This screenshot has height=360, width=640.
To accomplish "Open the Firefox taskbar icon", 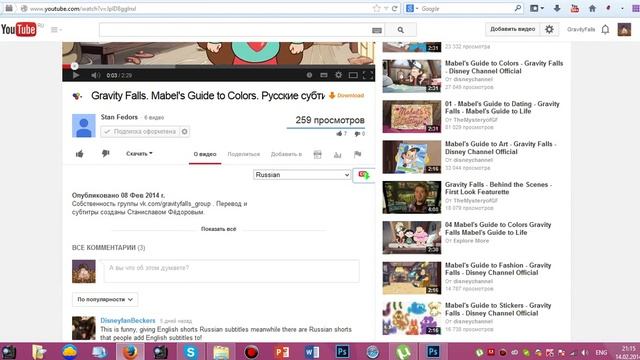I will [x=130, y=352].
